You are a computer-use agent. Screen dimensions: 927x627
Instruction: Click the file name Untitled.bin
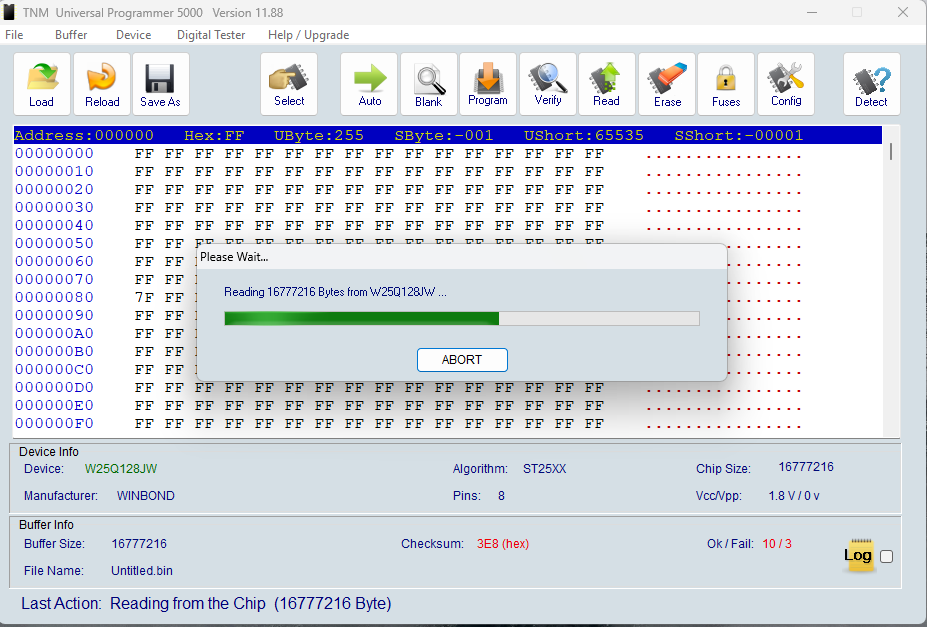point(142,571)
